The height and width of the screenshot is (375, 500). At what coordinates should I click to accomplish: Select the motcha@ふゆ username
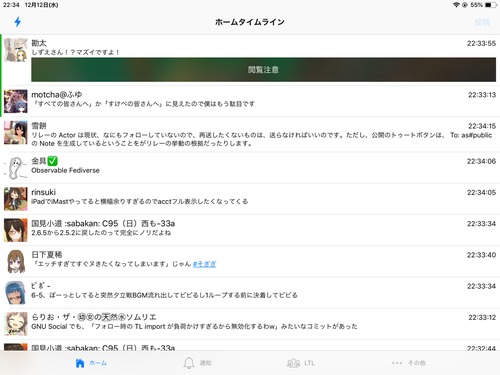pos(57,95)
